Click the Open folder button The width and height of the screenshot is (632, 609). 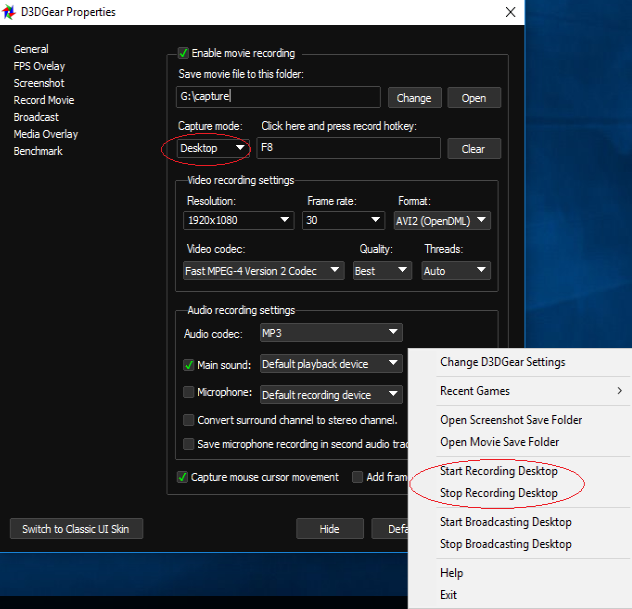coord(474,98)
